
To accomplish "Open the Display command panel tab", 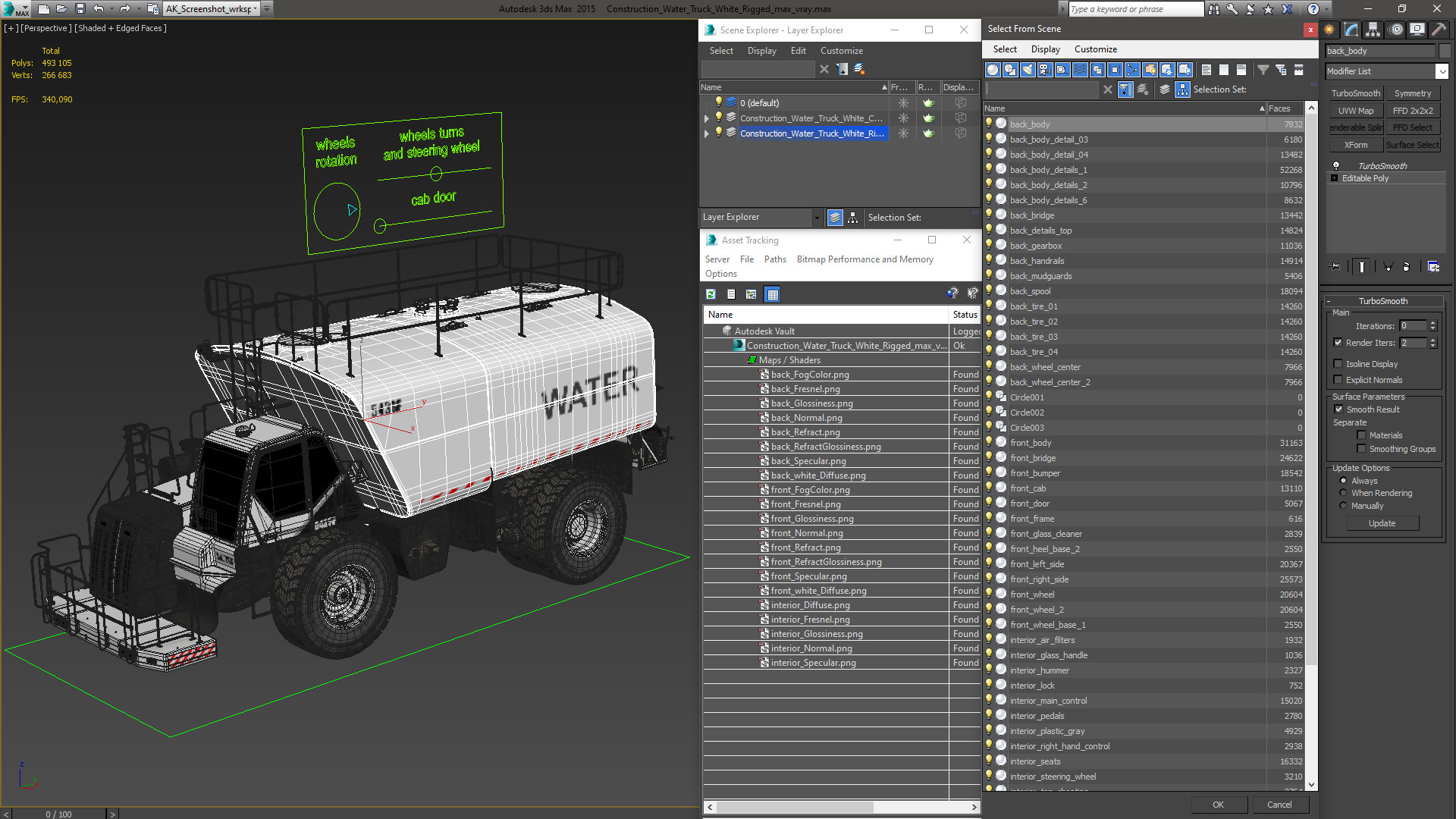I will (1417, 30).
